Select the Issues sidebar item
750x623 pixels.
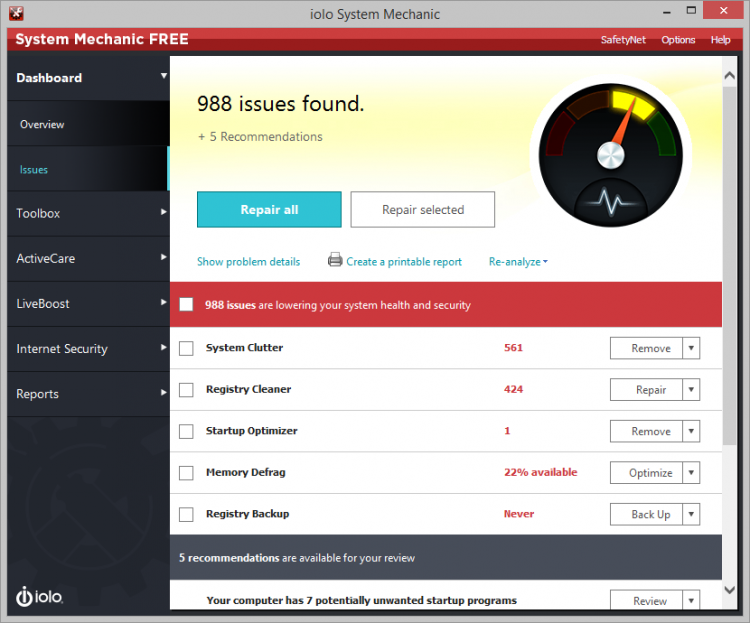[x=88, y=169]
